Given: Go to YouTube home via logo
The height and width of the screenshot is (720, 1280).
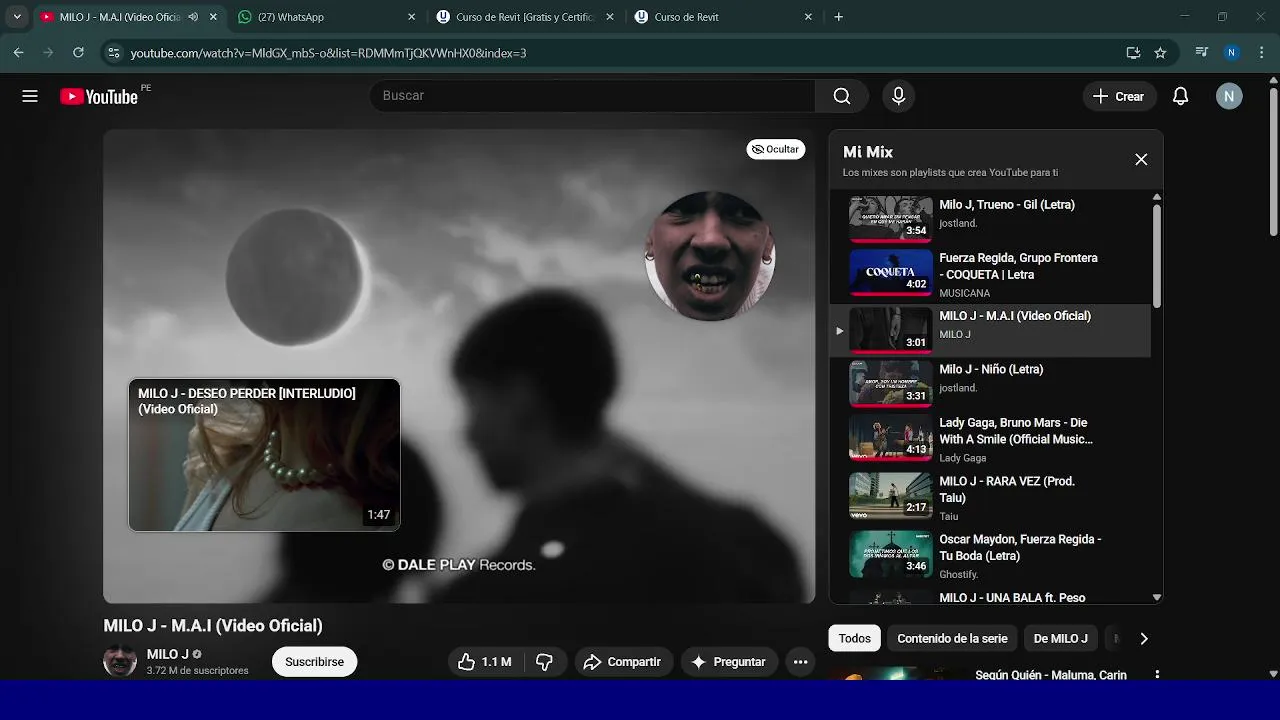Looking at the screenshot, I should coord(99,96).
